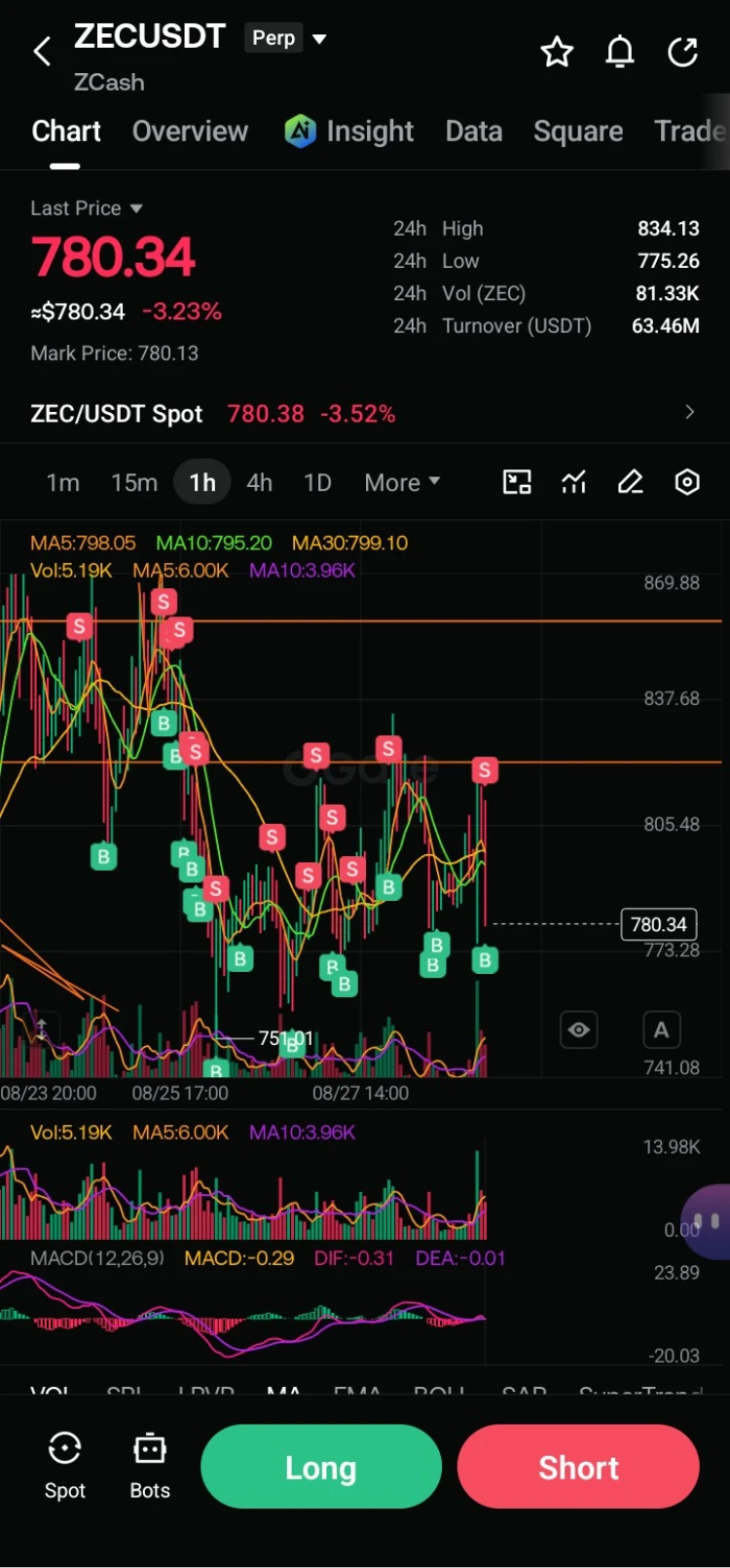The image size is (730, 1568).
Task: Open the AI Insight tab
Action: 349,131
